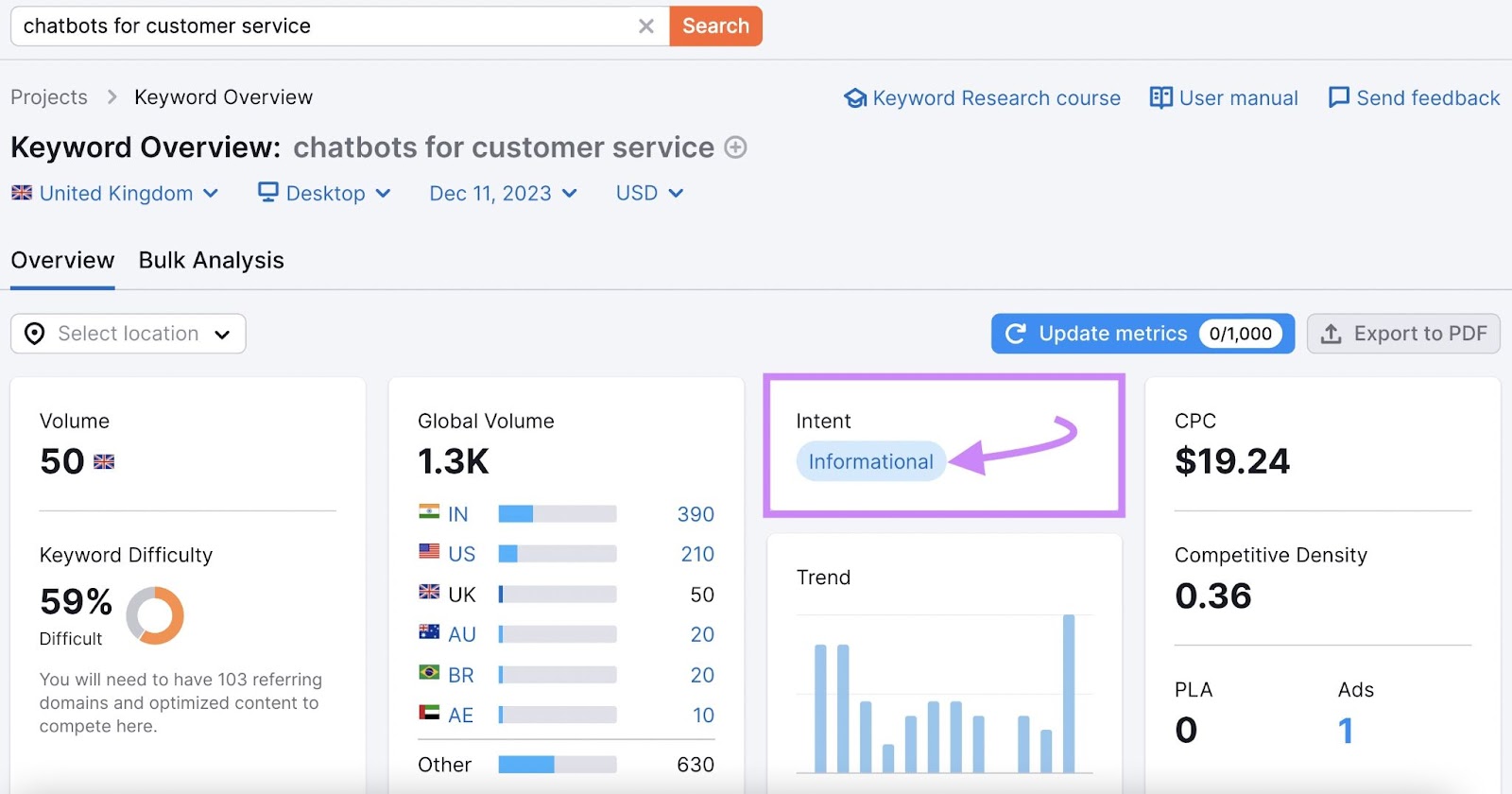The height and width of the screenshot is (794, 1512).
Task: Switch to the Overview tab
Action: [x=62, y=261]
